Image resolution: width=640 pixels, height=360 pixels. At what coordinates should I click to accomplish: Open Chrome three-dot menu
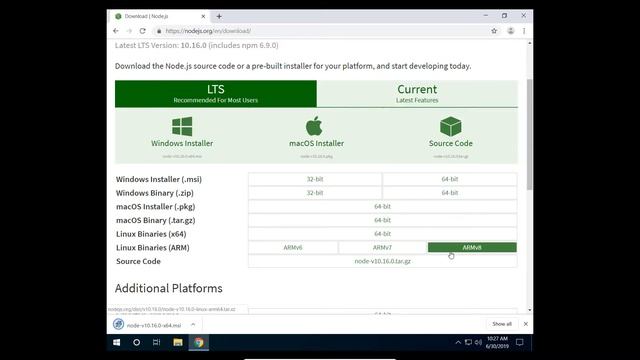pos(524,31)
